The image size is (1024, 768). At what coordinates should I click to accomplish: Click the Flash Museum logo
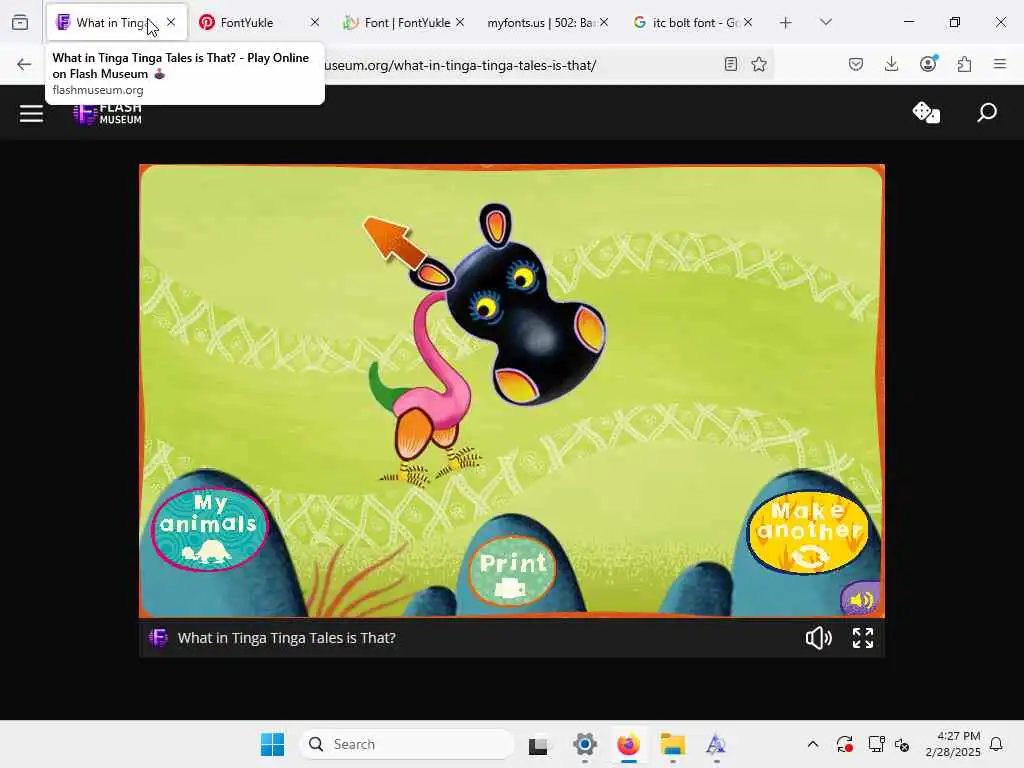click(x=107, y=114)
